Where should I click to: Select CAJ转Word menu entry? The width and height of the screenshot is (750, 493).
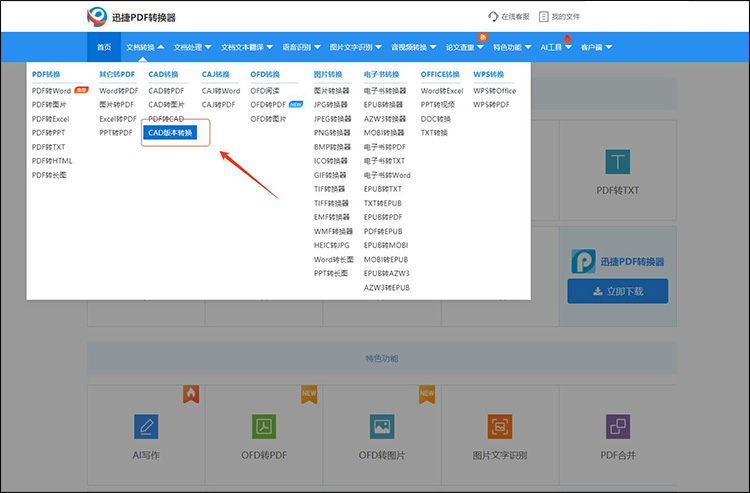point(221,90)
